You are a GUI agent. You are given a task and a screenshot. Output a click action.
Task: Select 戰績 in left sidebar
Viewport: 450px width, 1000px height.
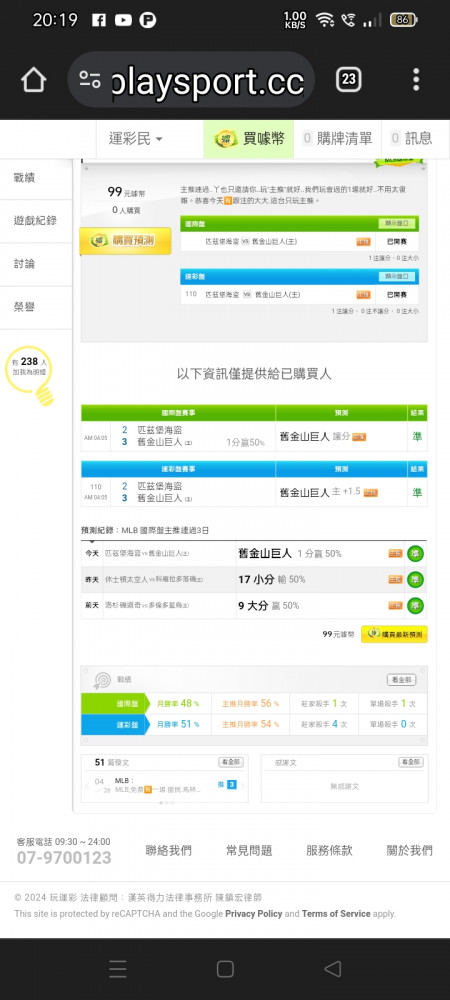click(35, 178)
